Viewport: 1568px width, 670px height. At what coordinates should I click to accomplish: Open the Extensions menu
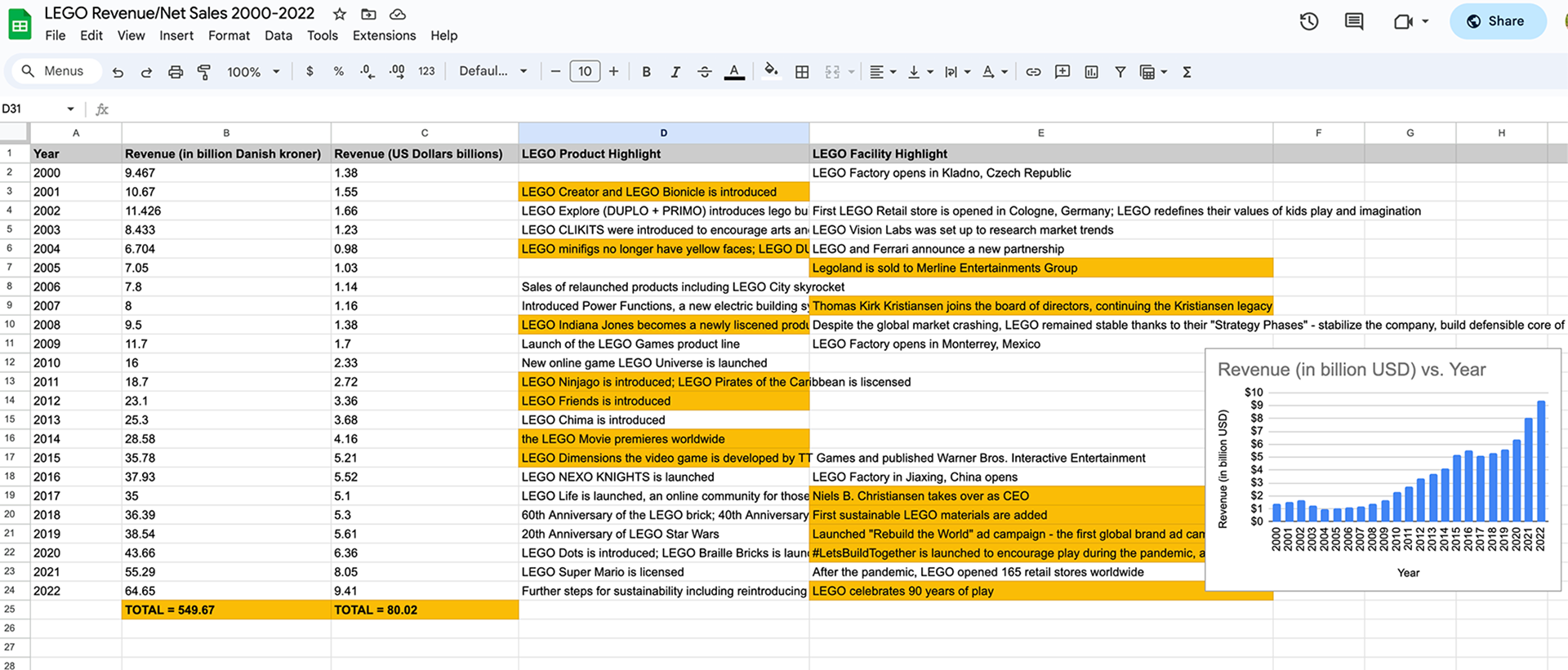coord(384,35)
